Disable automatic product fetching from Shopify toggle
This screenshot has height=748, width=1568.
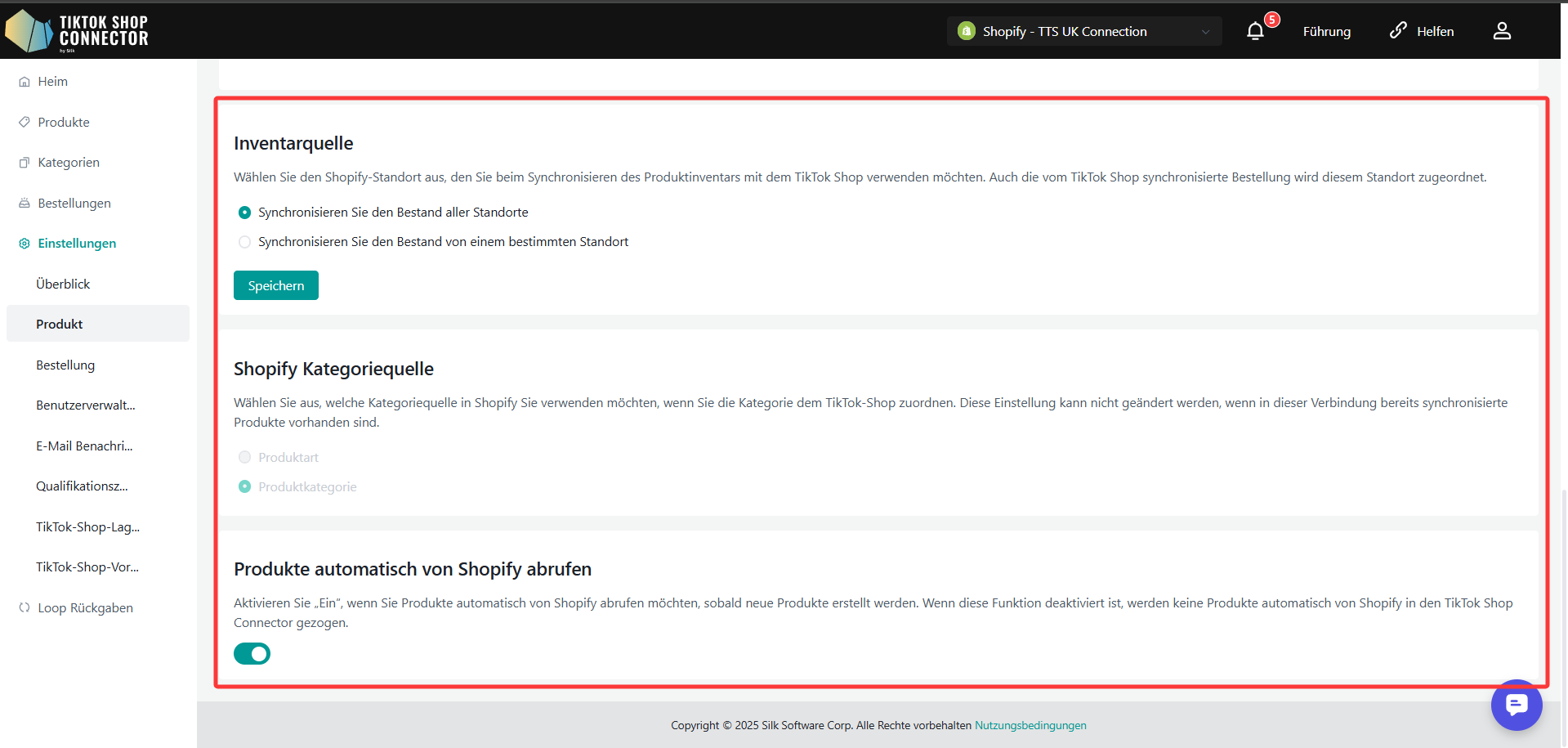[252, 654]
